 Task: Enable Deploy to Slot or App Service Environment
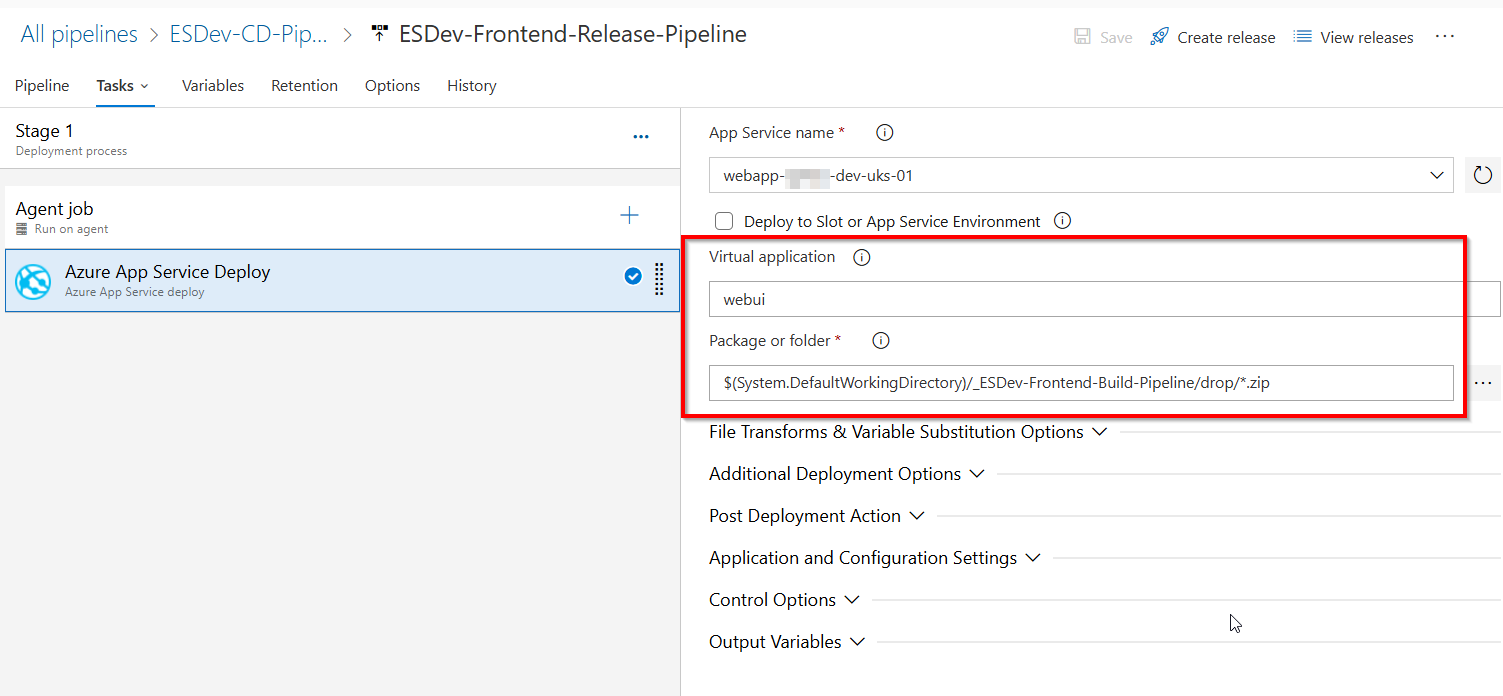coord(725,221)
